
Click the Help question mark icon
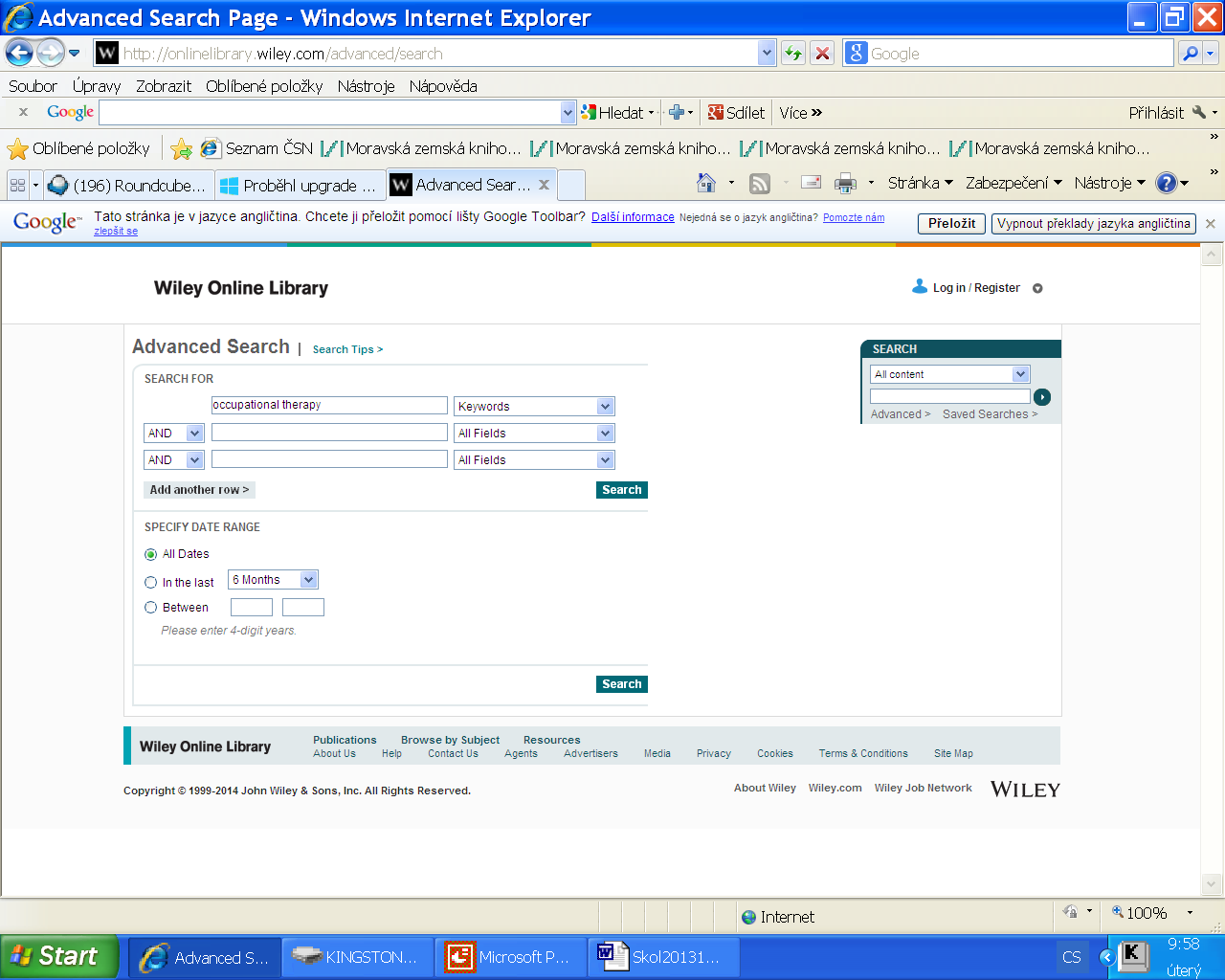[1166, 183]
